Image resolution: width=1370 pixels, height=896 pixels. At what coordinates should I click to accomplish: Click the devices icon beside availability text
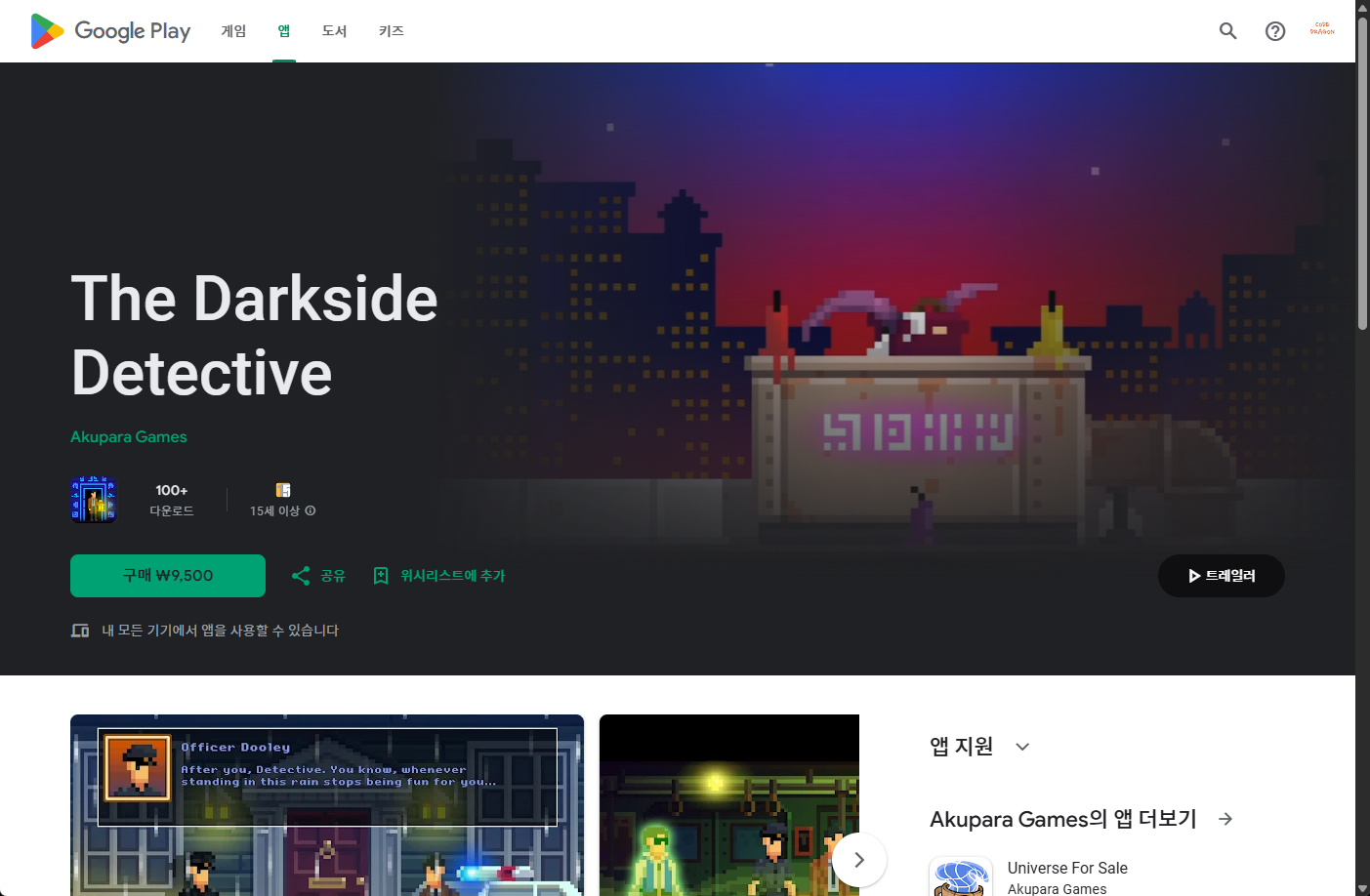point(80,631)
